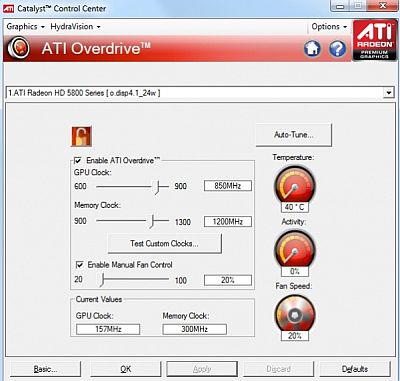Click the Auto-Tune button
The height and width of the screenshot is (381, 400).
pyautogui.click(x=294, y=135)
